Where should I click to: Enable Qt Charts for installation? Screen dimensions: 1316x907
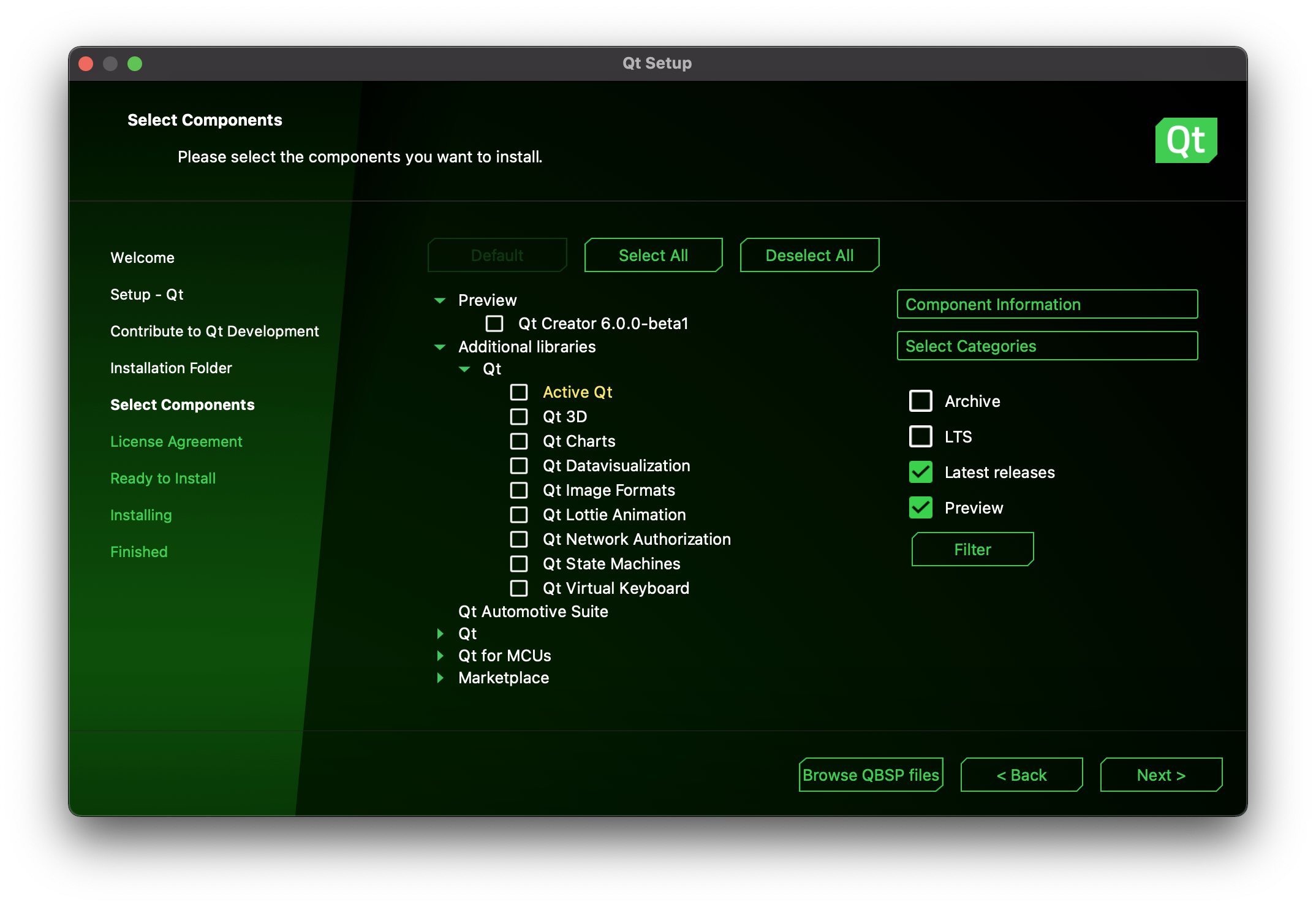pos(520,441)
